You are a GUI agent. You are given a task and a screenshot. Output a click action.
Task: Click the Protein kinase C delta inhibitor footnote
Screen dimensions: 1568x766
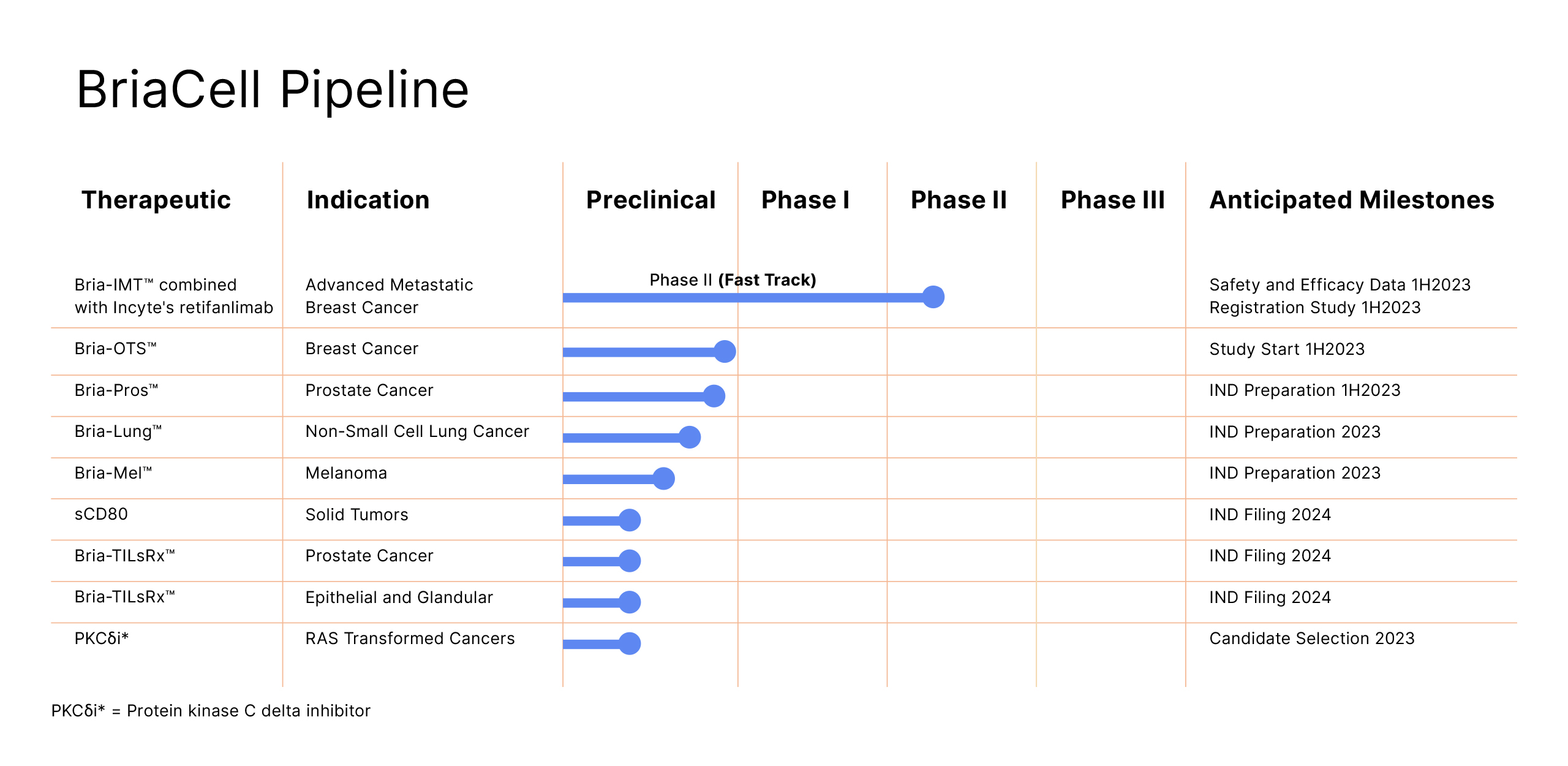248,710
